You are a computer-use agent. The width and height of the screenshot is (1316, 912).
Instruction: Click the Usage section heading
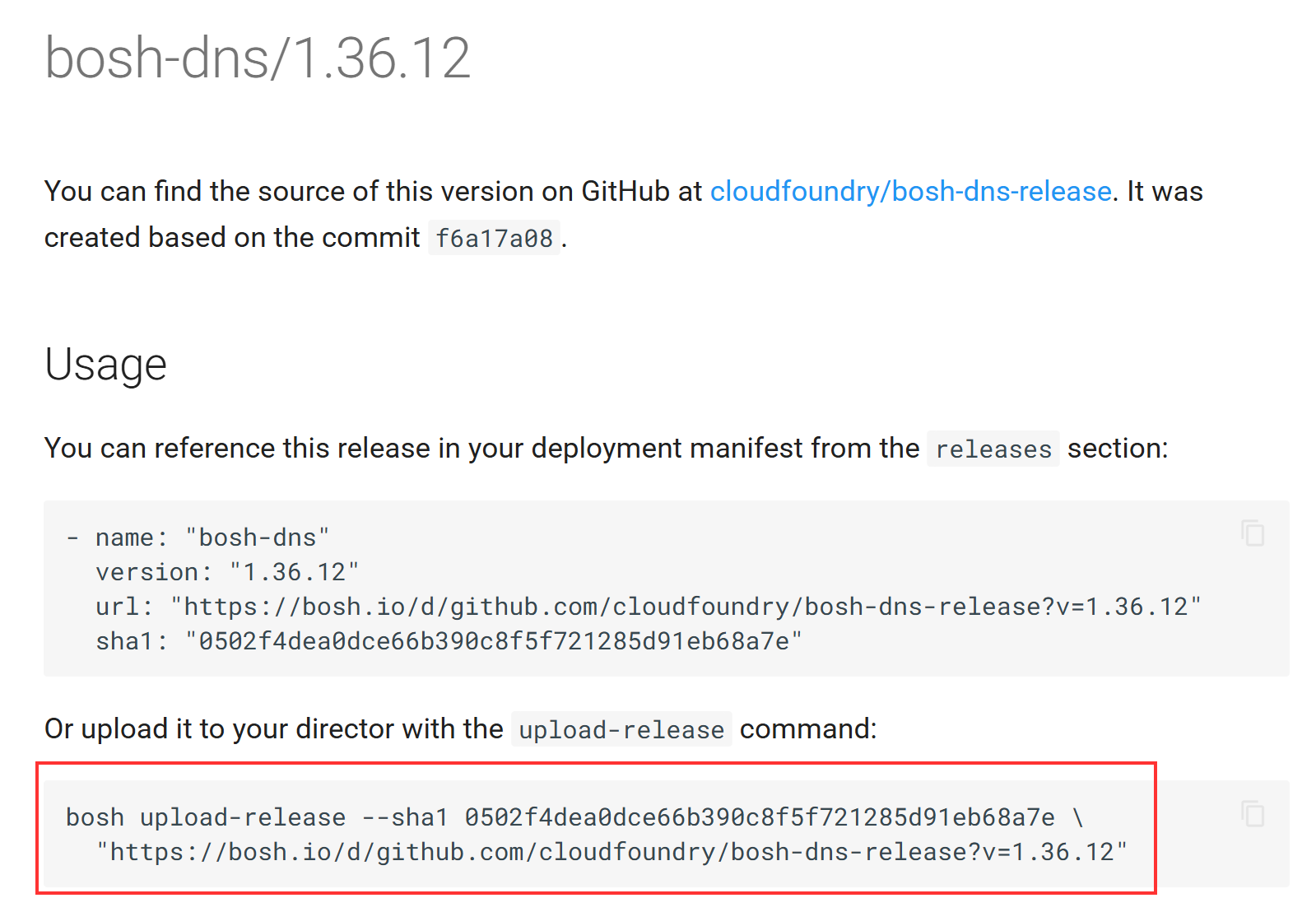pyautogui.click(x=105, y=365)
